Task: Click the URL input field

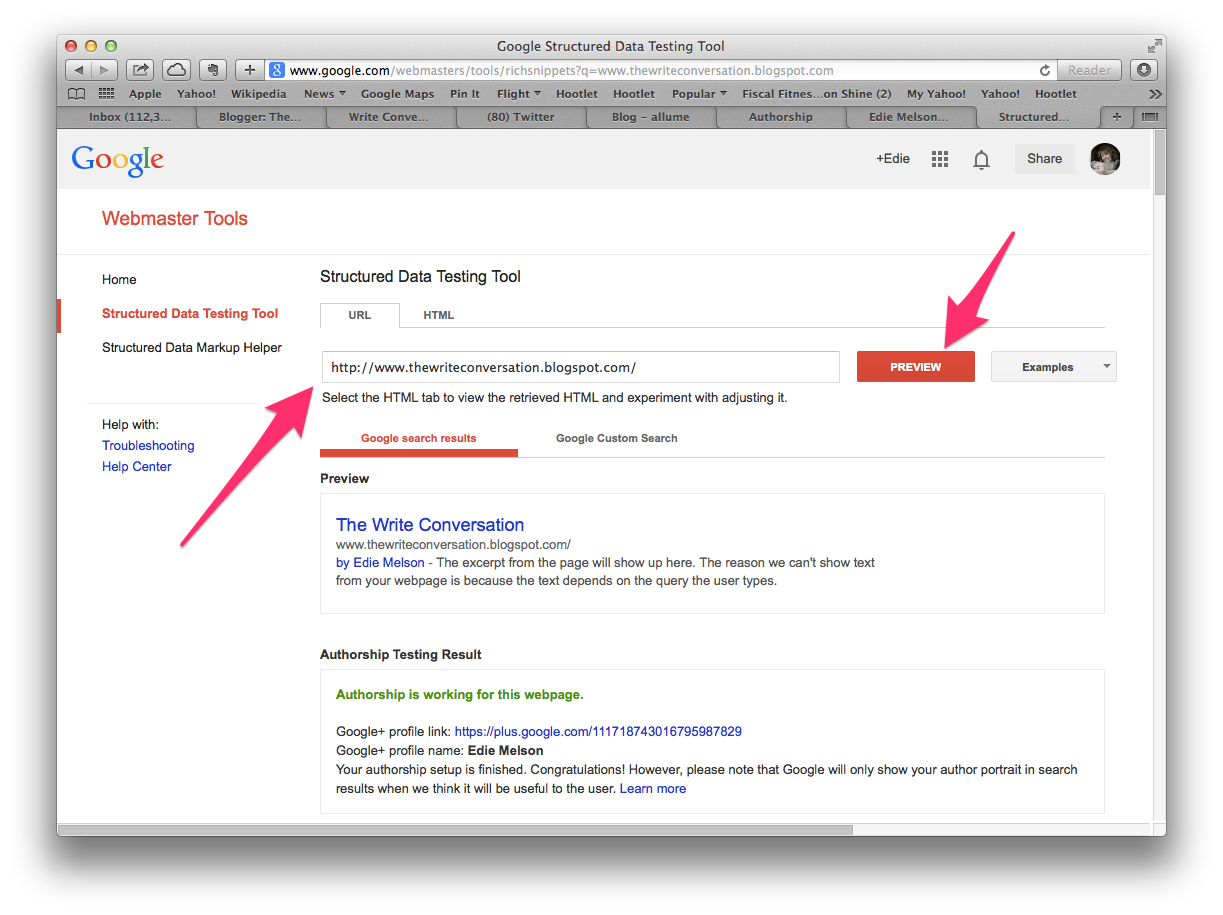Action: tap(581, 367)
